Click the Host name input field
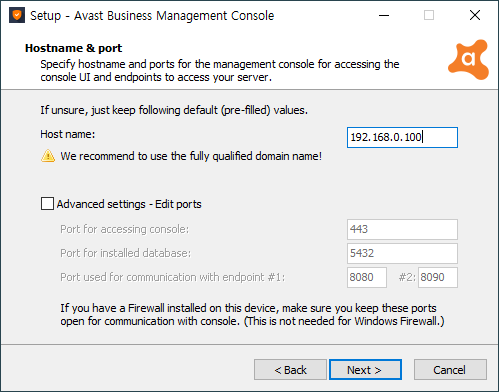This screenshot has width=499, height=392. point(402,137)
